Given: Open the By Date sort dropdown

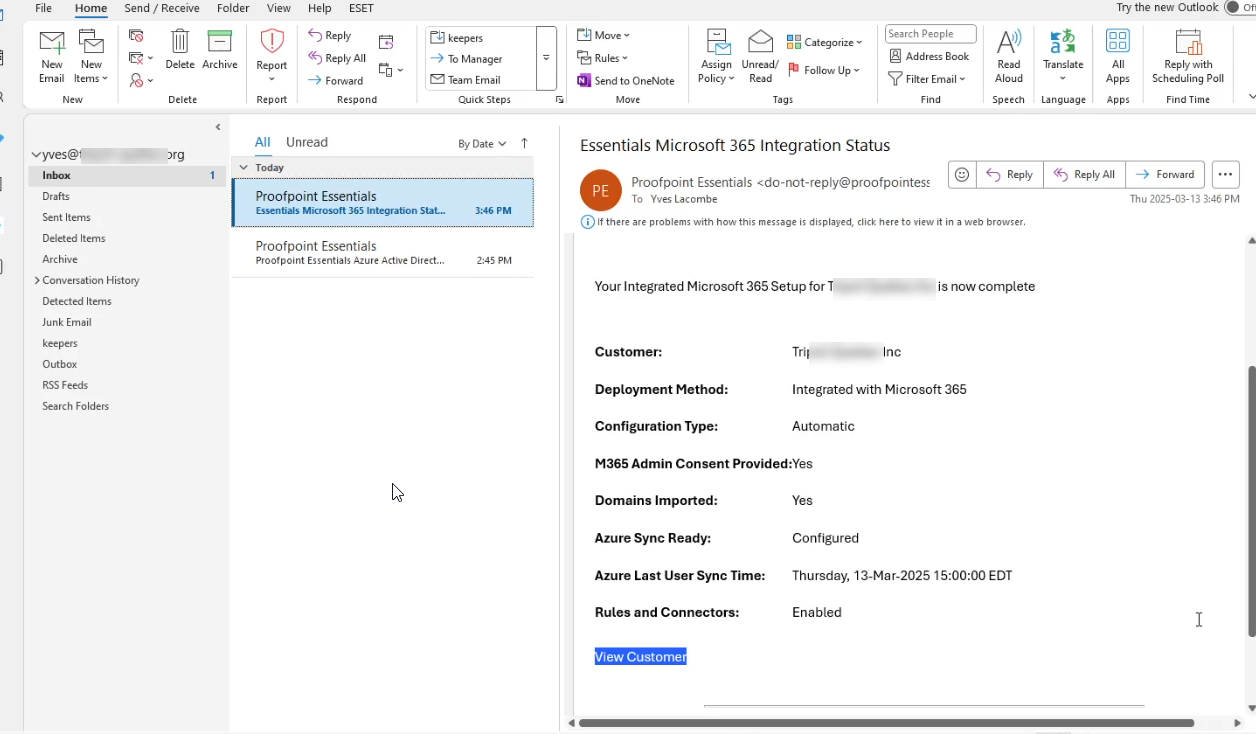Looking at the screenshot, I should pos(482,144).
